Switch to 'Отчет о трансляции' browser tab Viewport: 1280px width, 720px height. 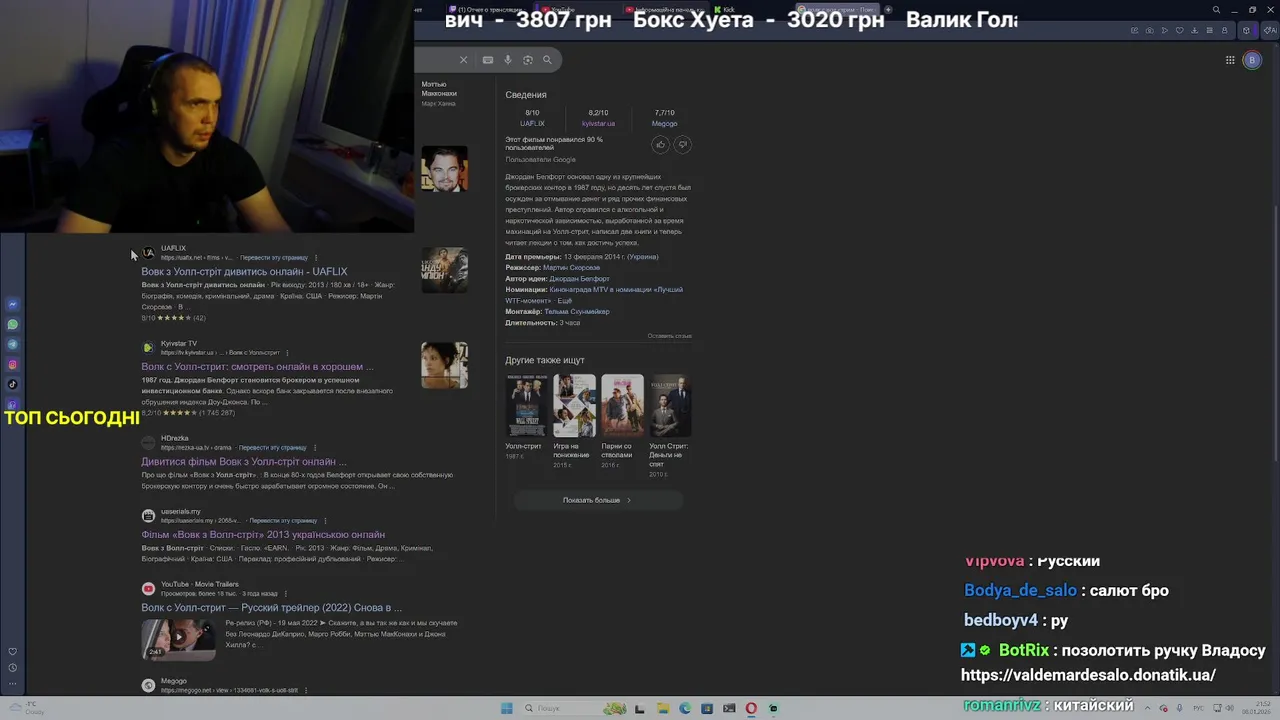pyautogui.click(x=488, y=10)
